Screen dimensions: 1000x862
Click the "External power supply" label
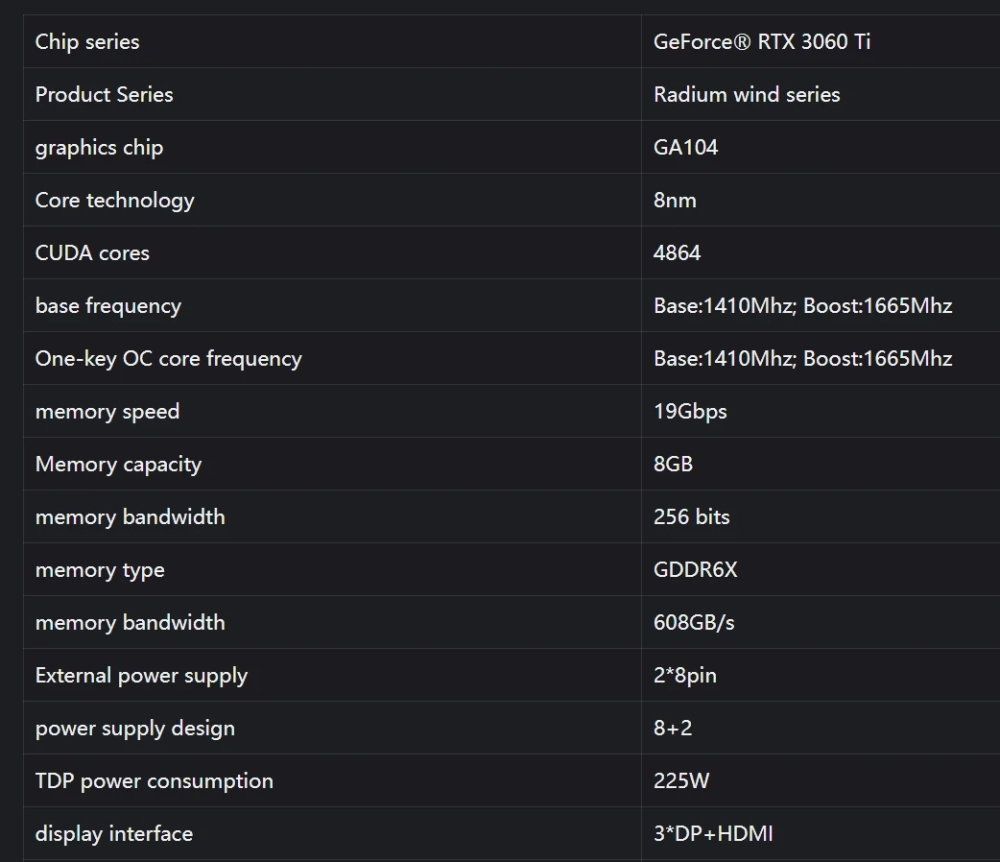[x=141, y=676]
